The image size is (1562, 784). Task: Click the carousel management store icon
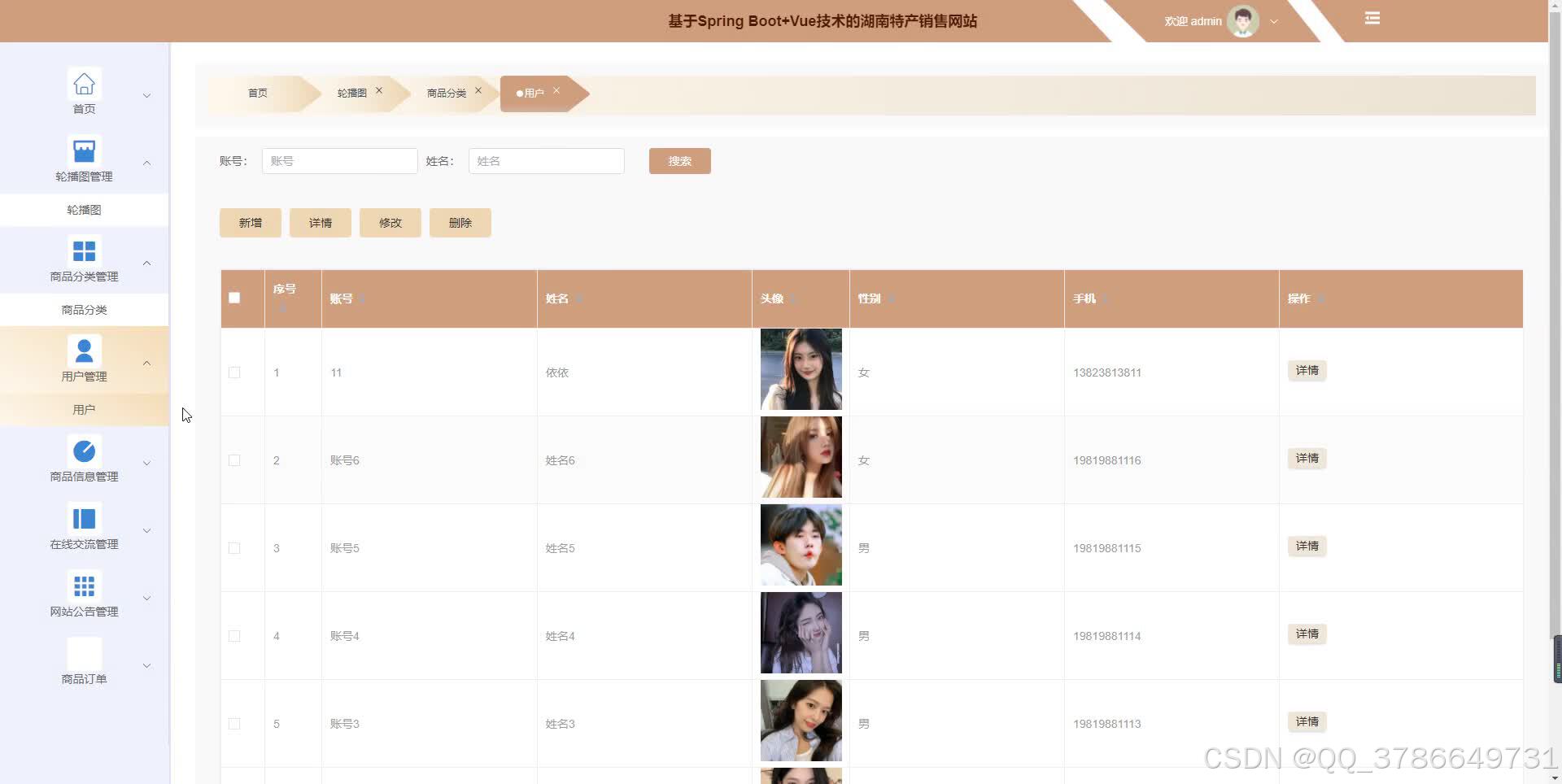84,151
